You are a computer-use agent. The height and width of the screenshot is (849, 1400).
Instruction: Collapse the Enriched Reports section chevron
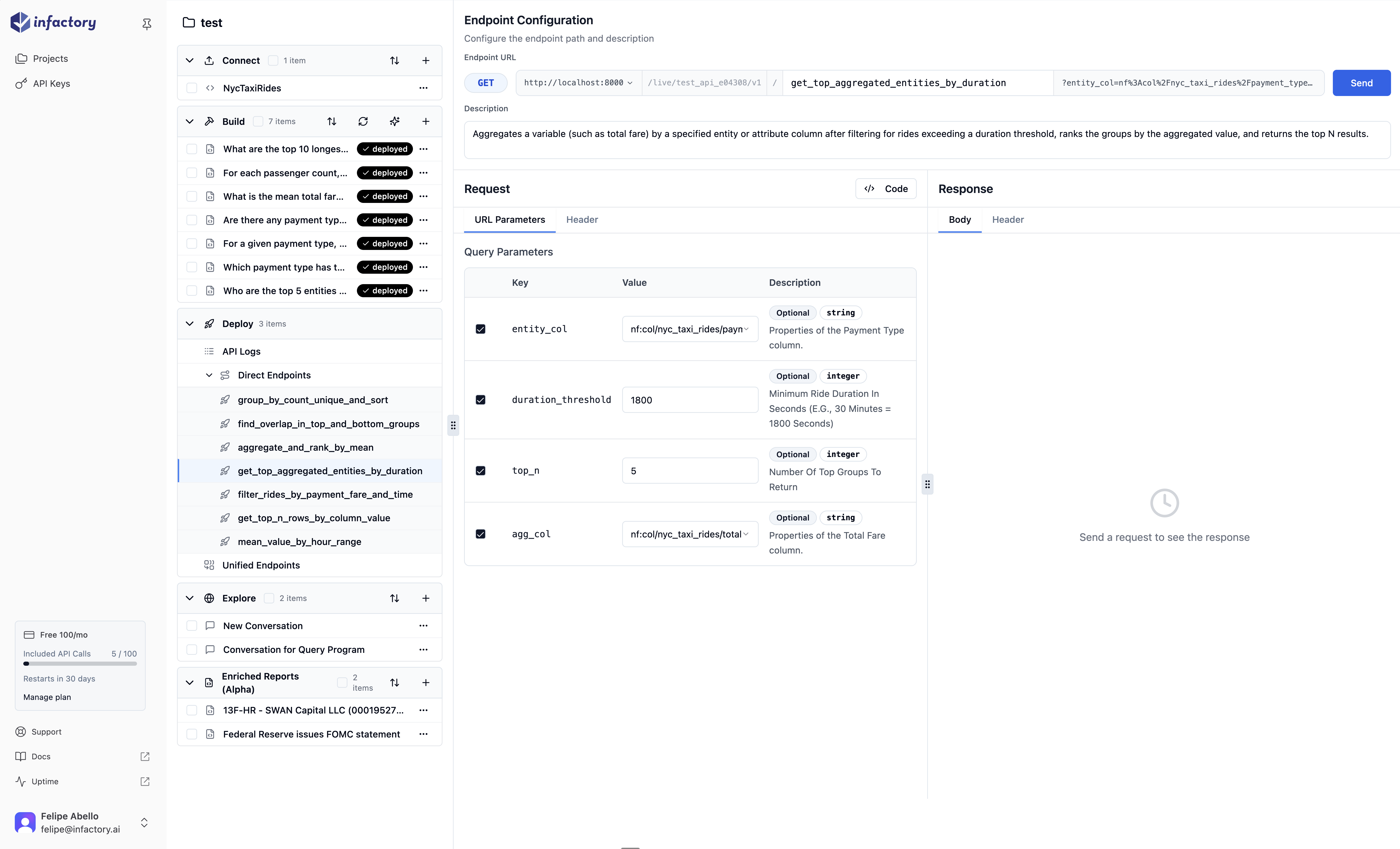[190, 682]
